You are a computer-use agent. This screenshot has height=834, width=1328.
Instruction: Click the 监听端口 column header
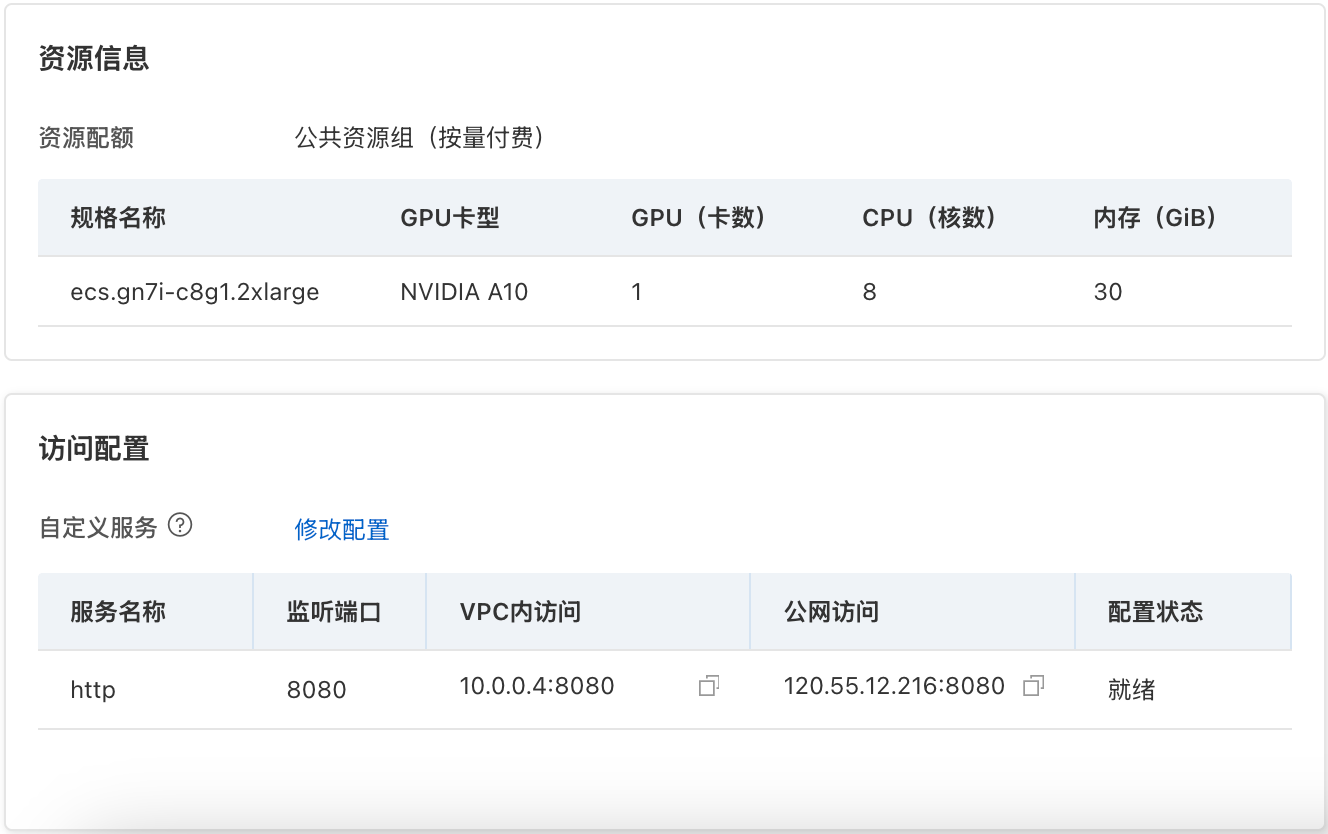point(334,611)
